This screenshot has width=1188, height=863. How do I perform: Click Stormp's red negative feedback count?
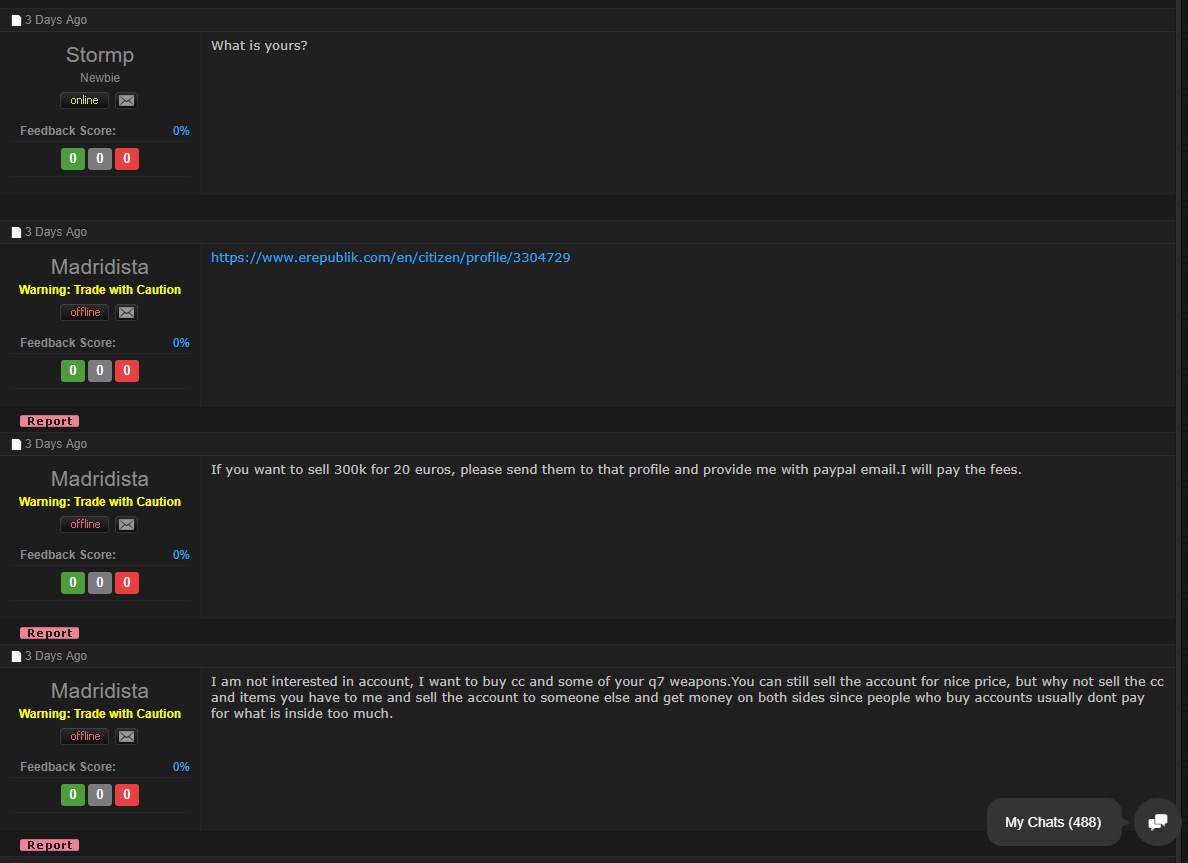tap(127, 158)
